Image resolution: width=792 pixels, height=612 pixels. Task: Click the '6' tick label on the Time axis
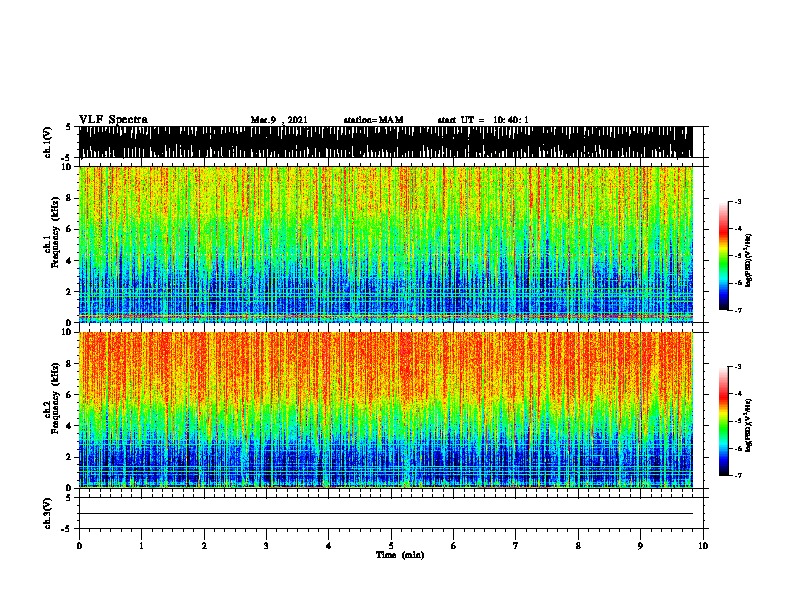[x=453, y=545]
